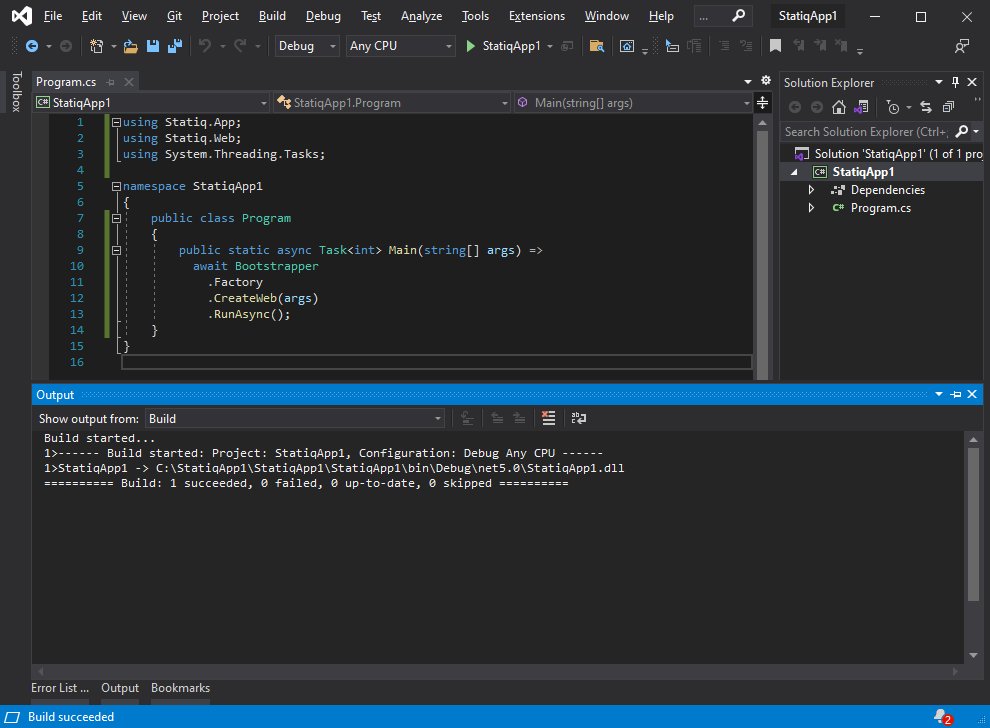Image resolution: width=990 pixels, height=728 pixels.
Task: Click the Output window vertical scrollbar thumb
Action: coord(973,524)
